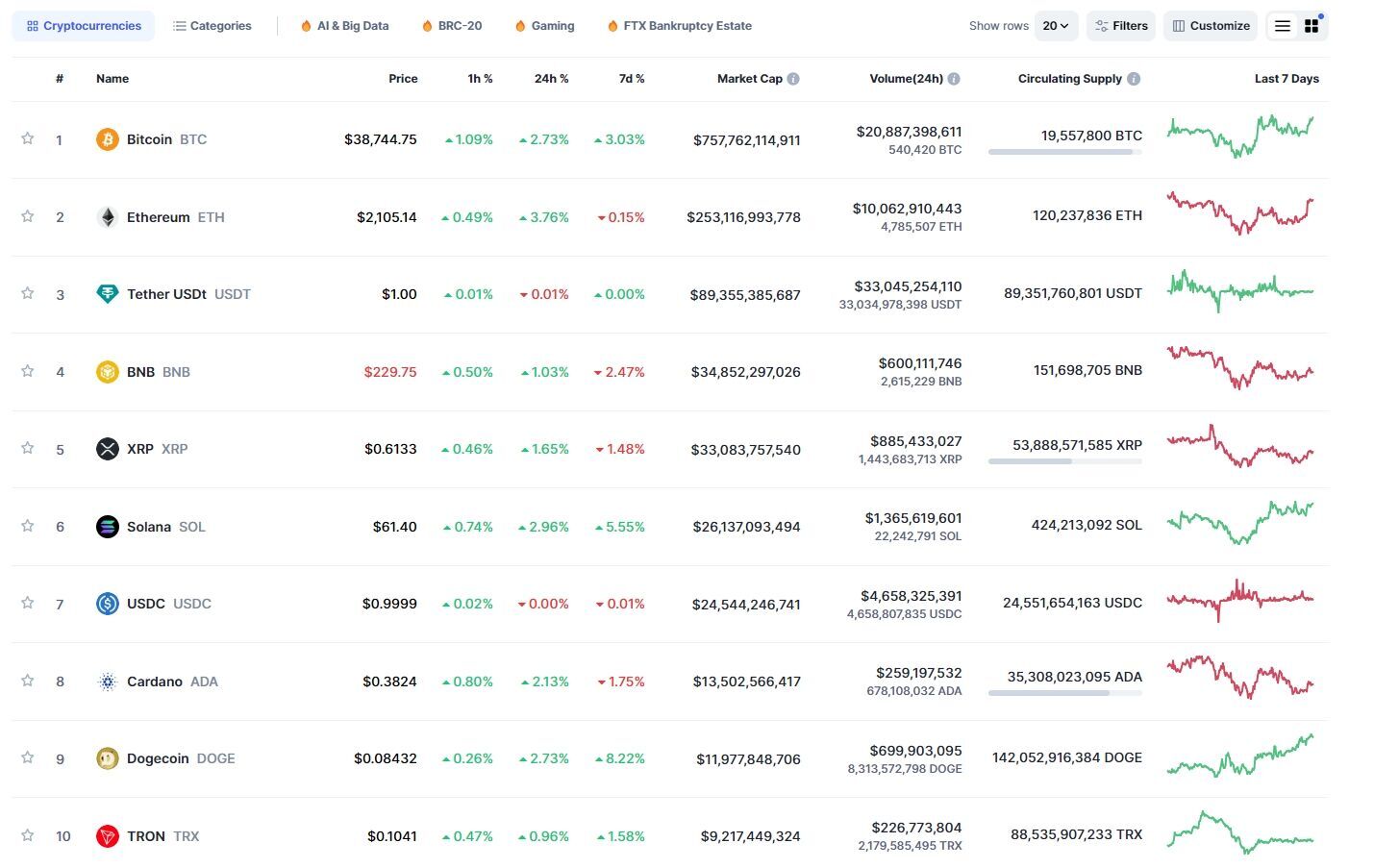1374x868 pixels.
Task: Click the Ethereum diamond logo
Action: (108, 217)
